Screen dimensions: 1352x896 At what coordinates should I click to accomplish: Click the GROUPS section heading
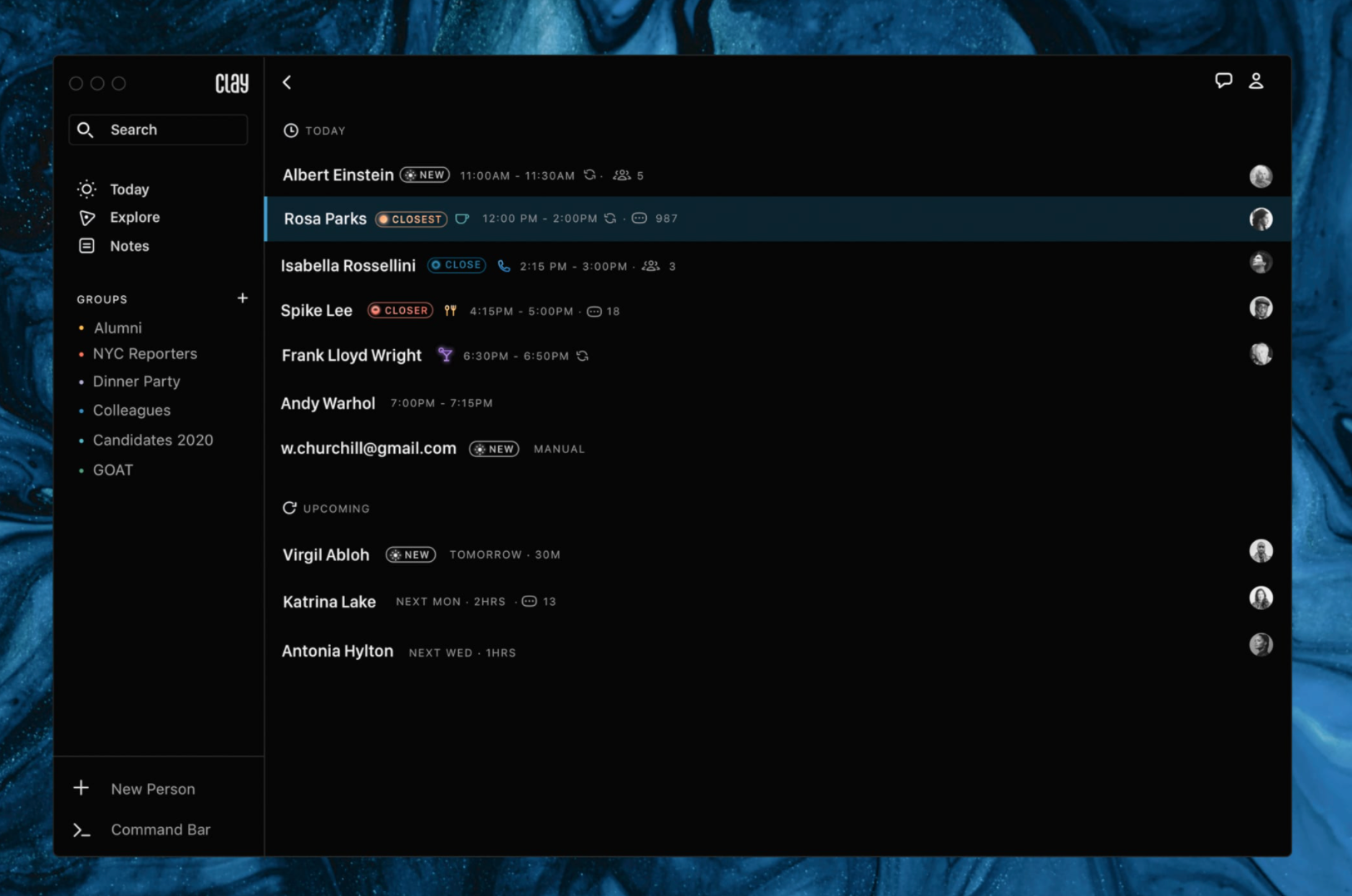pos(102,299)
